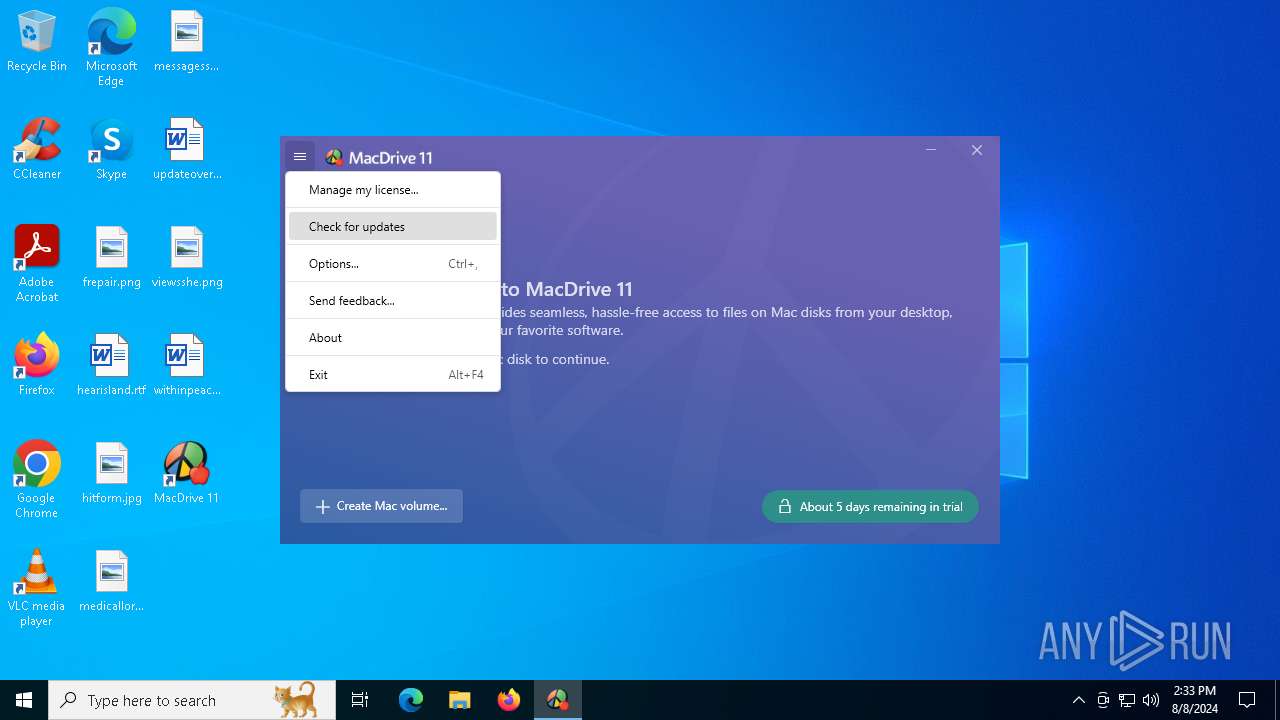1280x720 pixels.
Task: Click Create Mac volume... button
Action: click(x=381, y=506)
